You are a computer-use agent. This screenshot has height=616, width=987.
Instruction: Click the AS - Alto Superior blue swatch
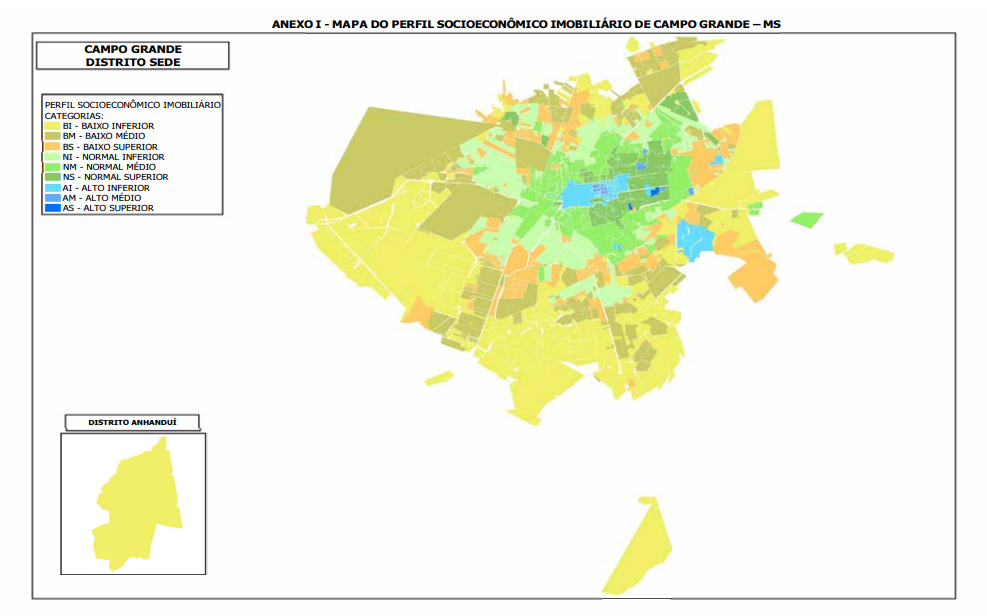tap(52, 208)
